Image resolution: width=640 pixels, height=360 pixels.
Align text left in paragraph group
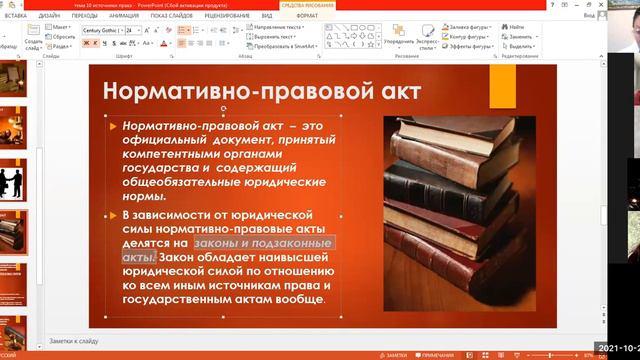coord(182,43)
